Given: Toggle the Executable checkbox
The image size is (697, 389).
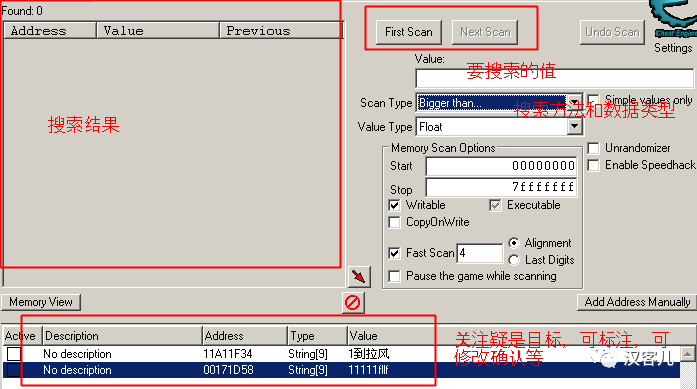Looking at the screenshot, I should (495, 205).
